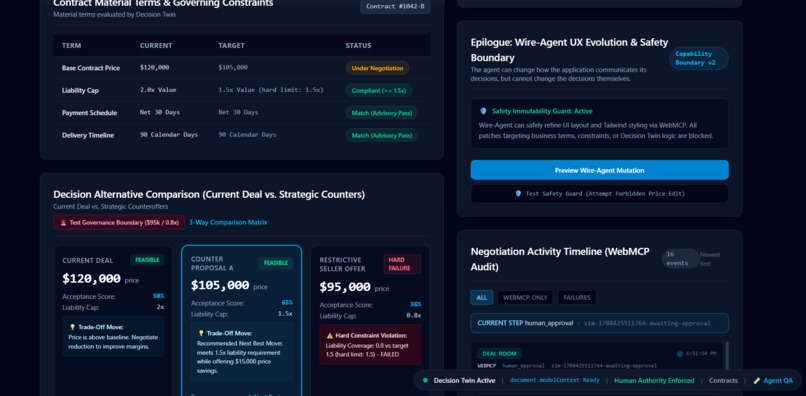This screenshot has height=396, width=806.
Task: Click the blue dot beside the 6:51:54 PM timestamp
Action: pyautogui.click(x=680, y=354)
